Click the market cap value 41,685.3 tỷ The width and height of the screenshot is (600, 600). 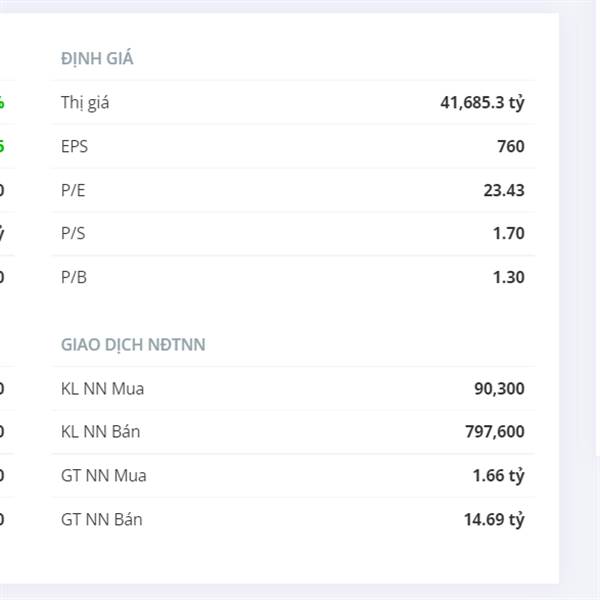(482, 103)
